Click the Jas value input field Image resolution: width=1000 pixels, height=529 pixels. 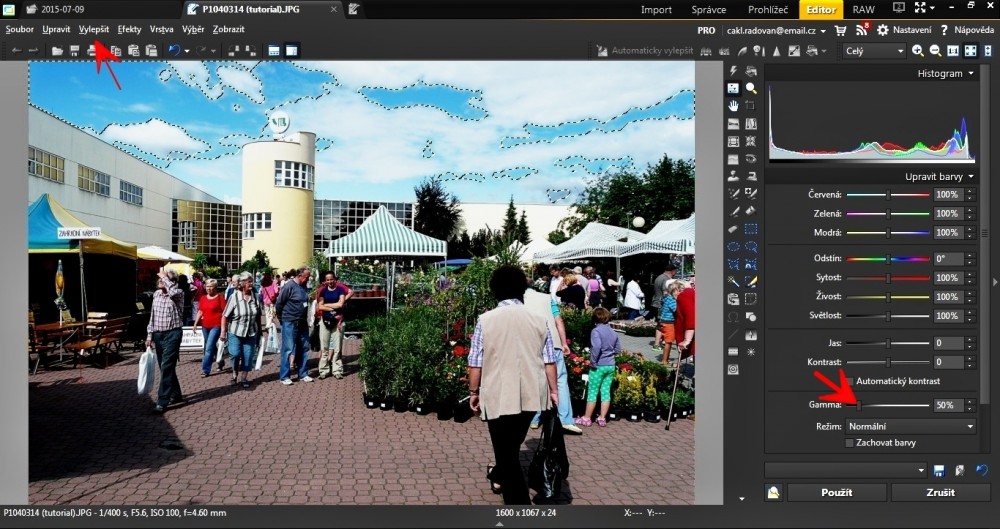947,343
